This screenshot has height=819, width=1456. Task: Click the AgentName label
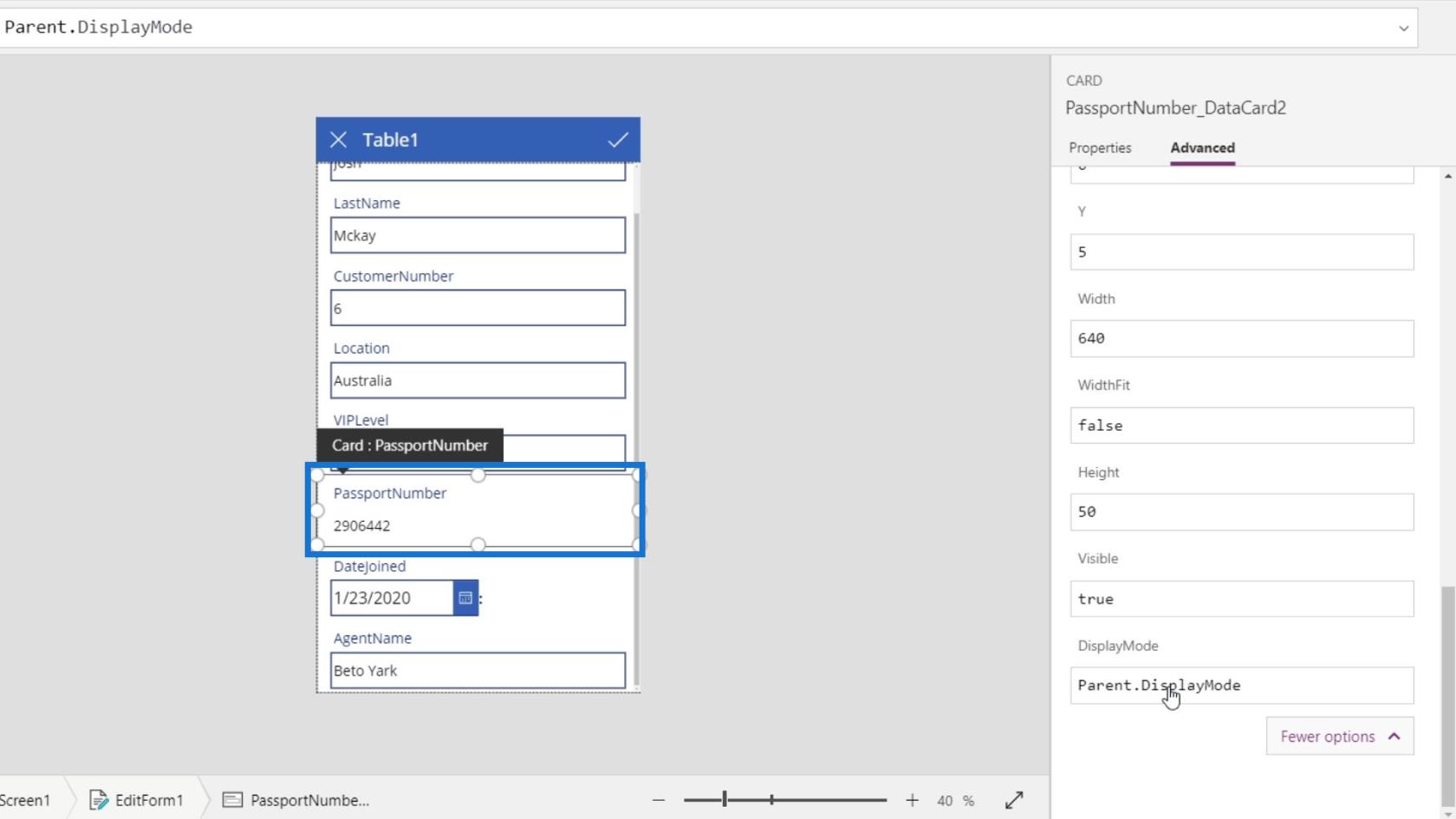[x=372, y=638]
